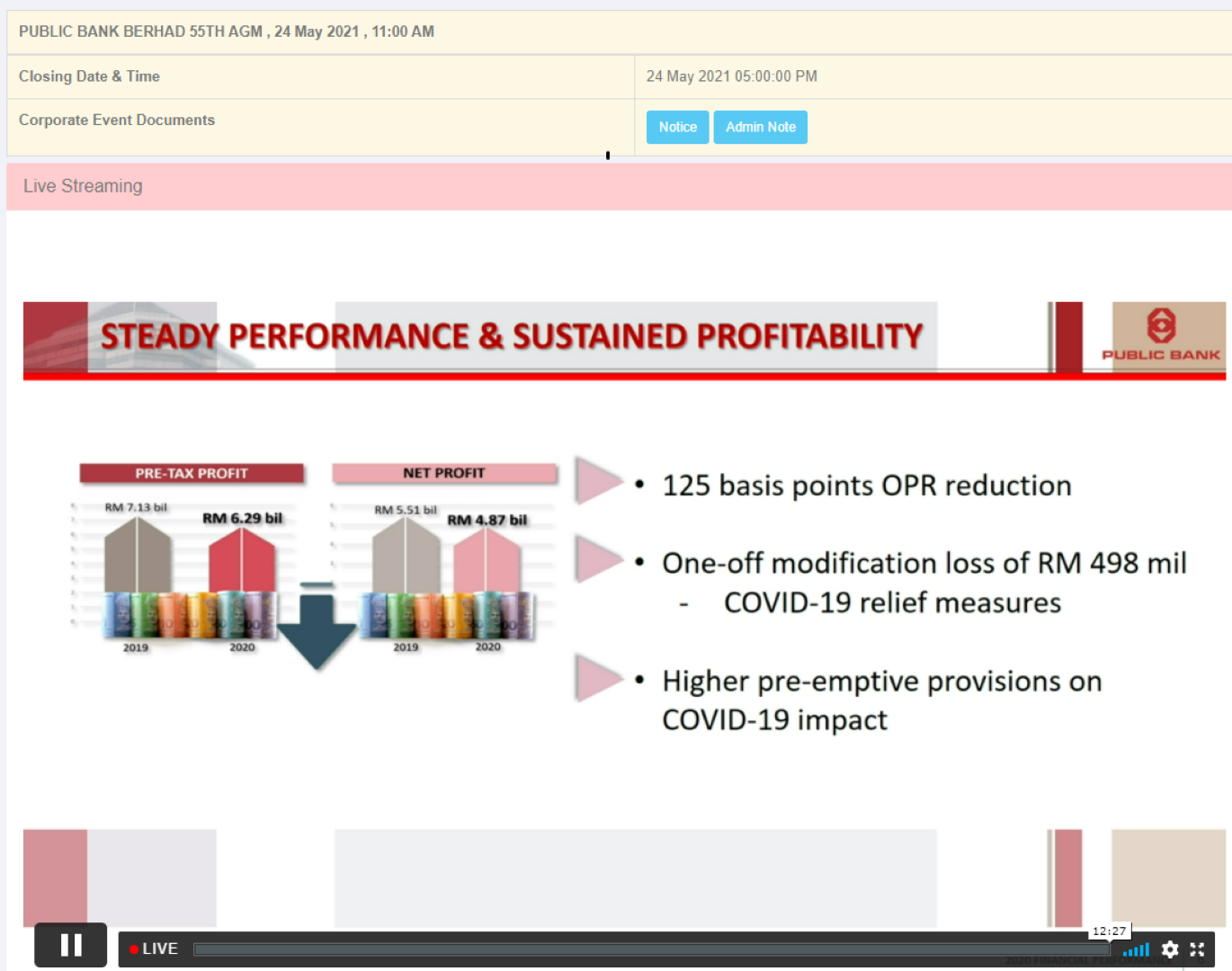The height and width of the screenshot is (971, 1232).
Task: Click the PRE-TAX PROFIT chart label
Action: click(x=192, y=473)
